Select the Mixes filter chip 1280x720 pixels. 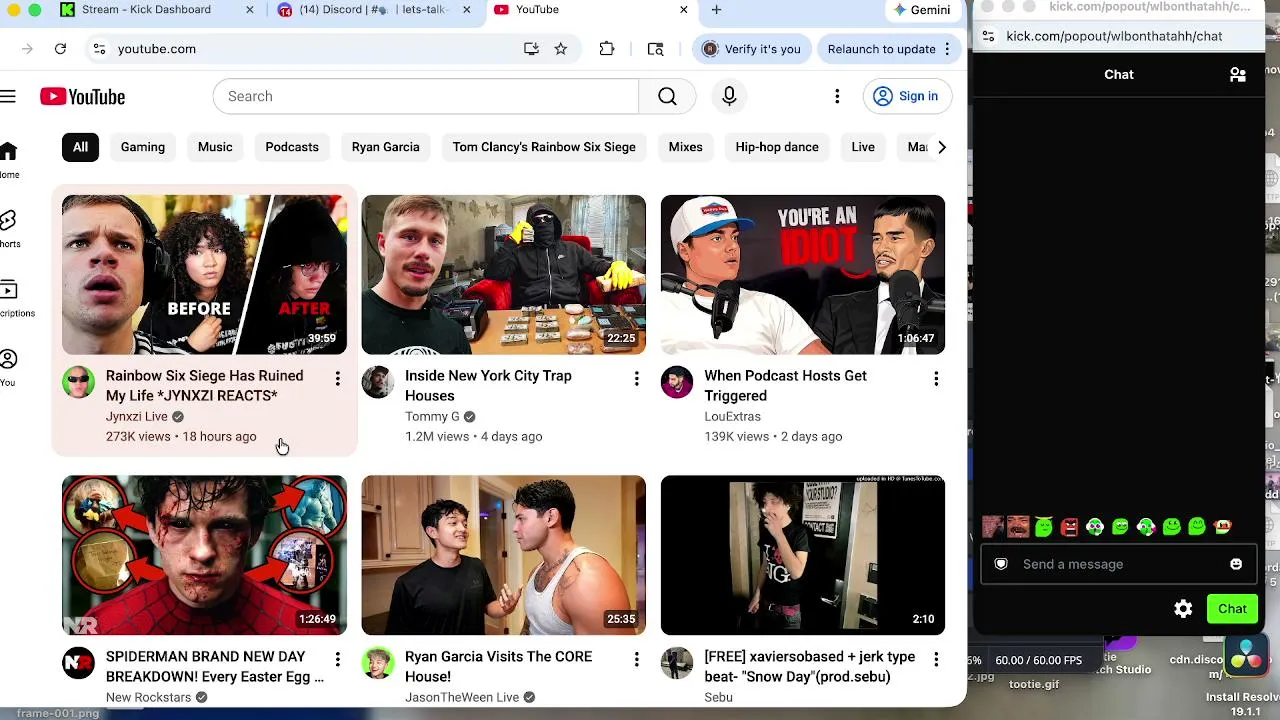click(685, 147)
